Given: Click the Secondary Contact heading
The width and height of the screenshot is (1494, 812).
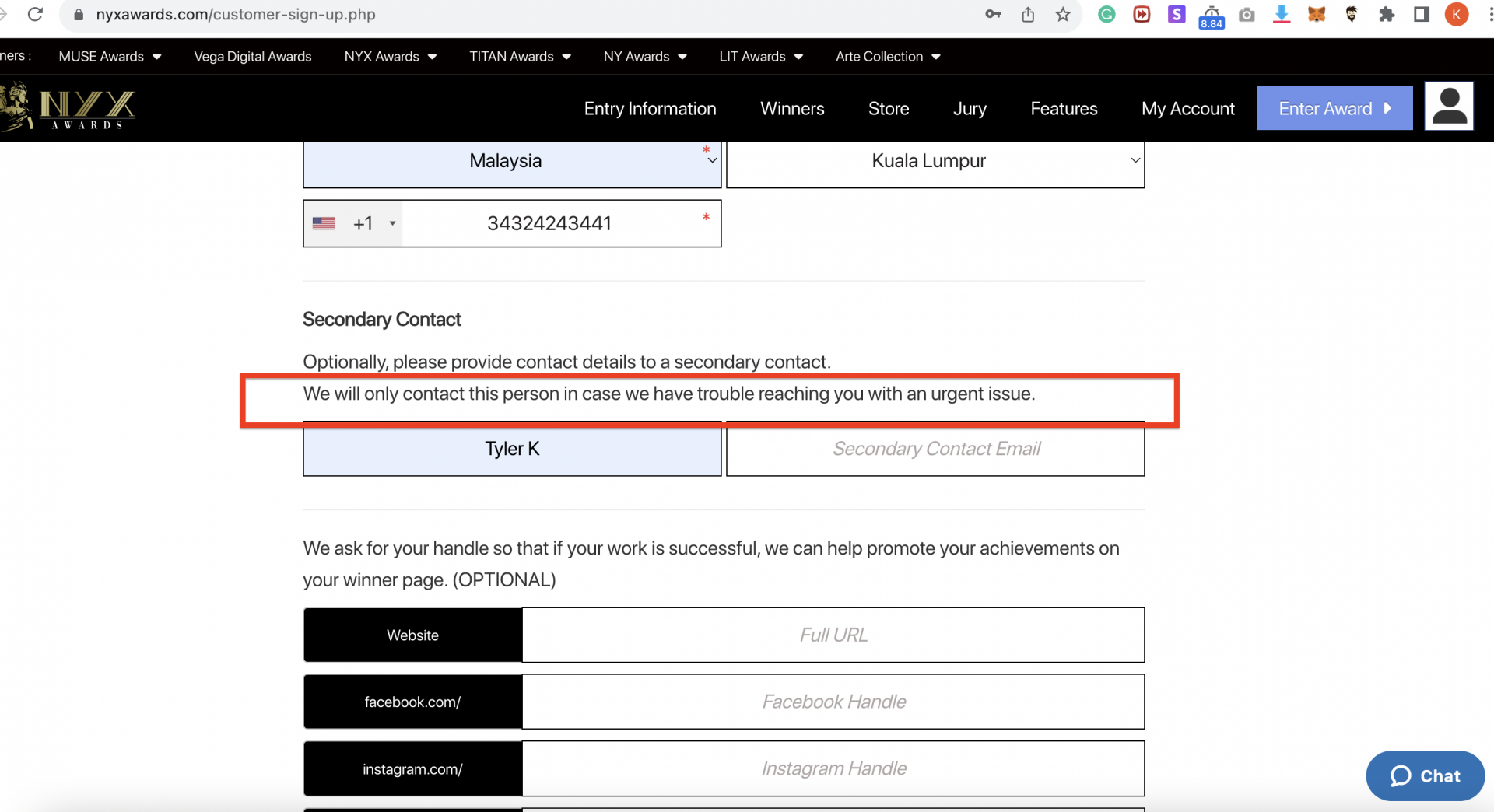Looking at the screenshot, I should 381,319.
